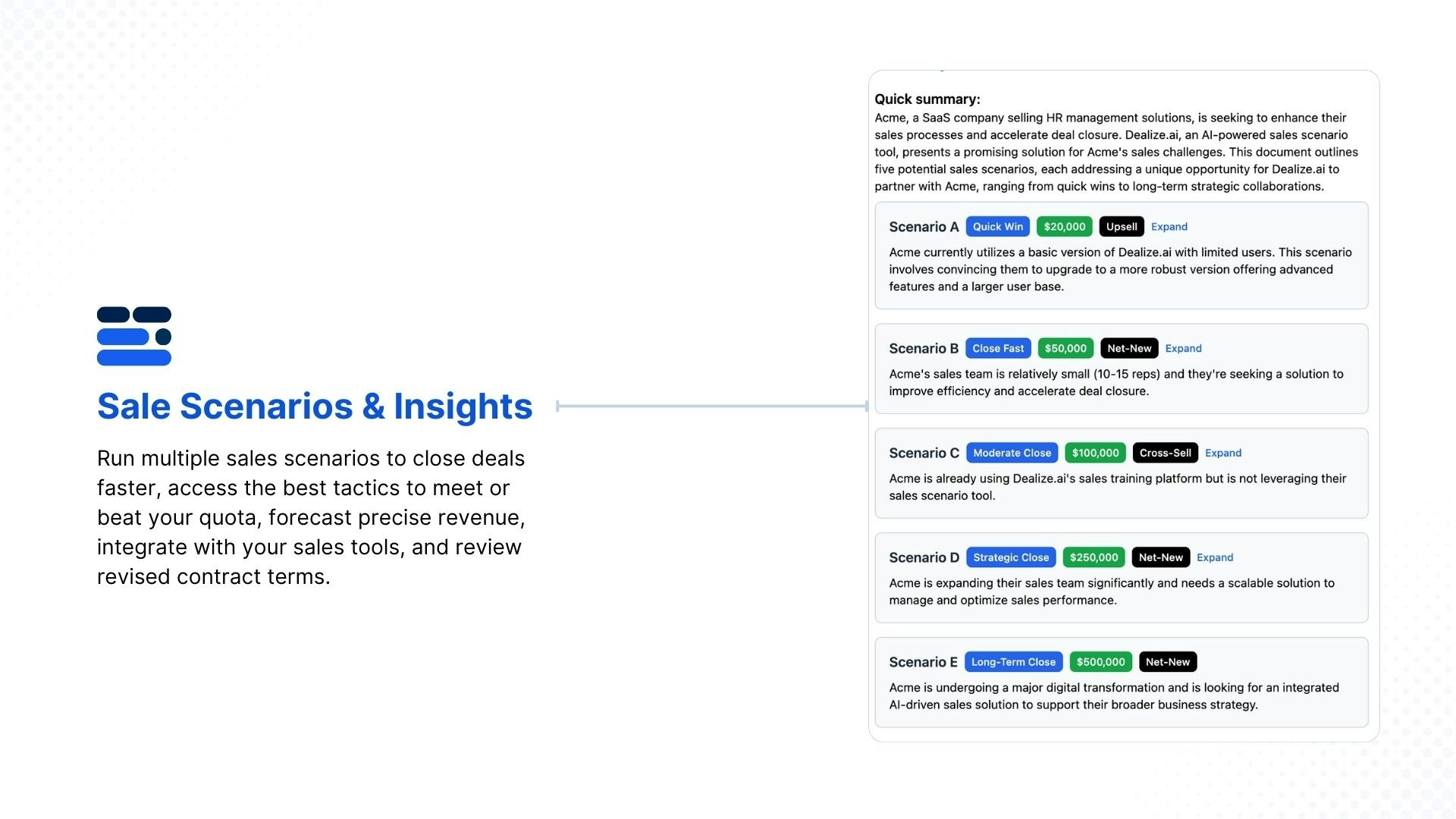Select the Quick Win badge

(997, 227)
